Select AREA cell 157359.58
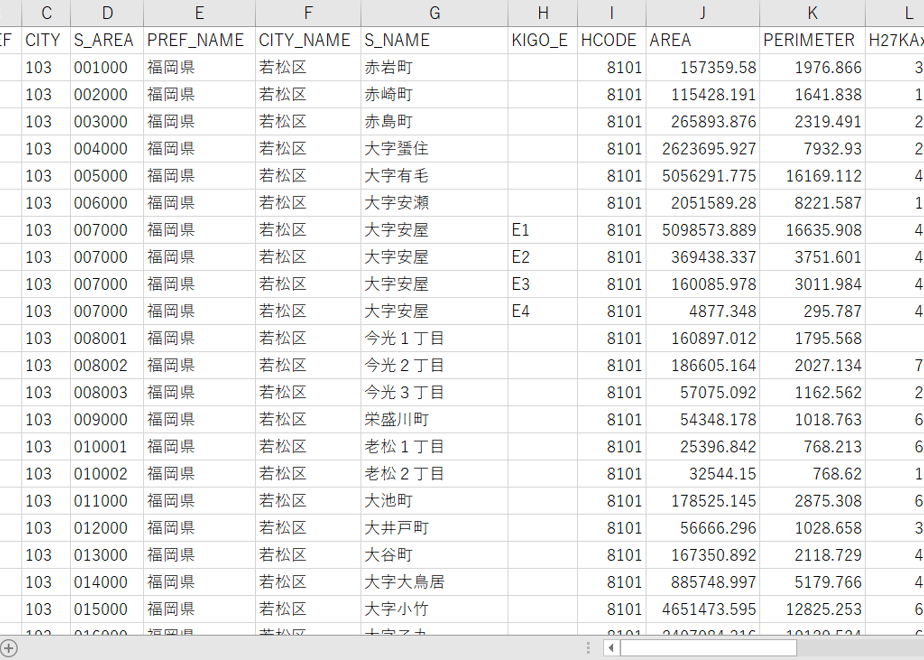 (702, 67)
